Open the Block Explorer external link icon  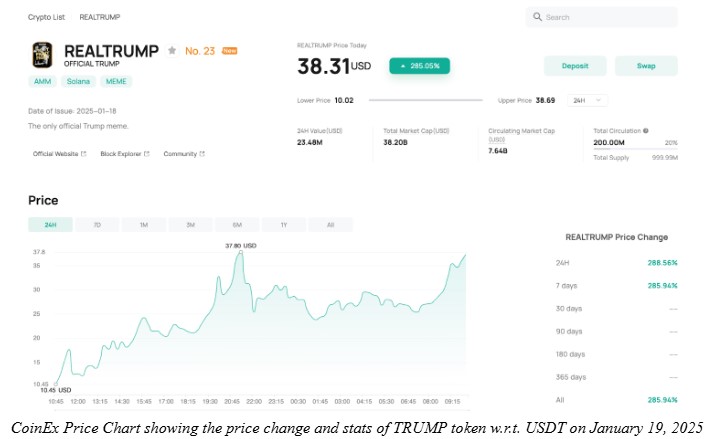click(147, 154)
